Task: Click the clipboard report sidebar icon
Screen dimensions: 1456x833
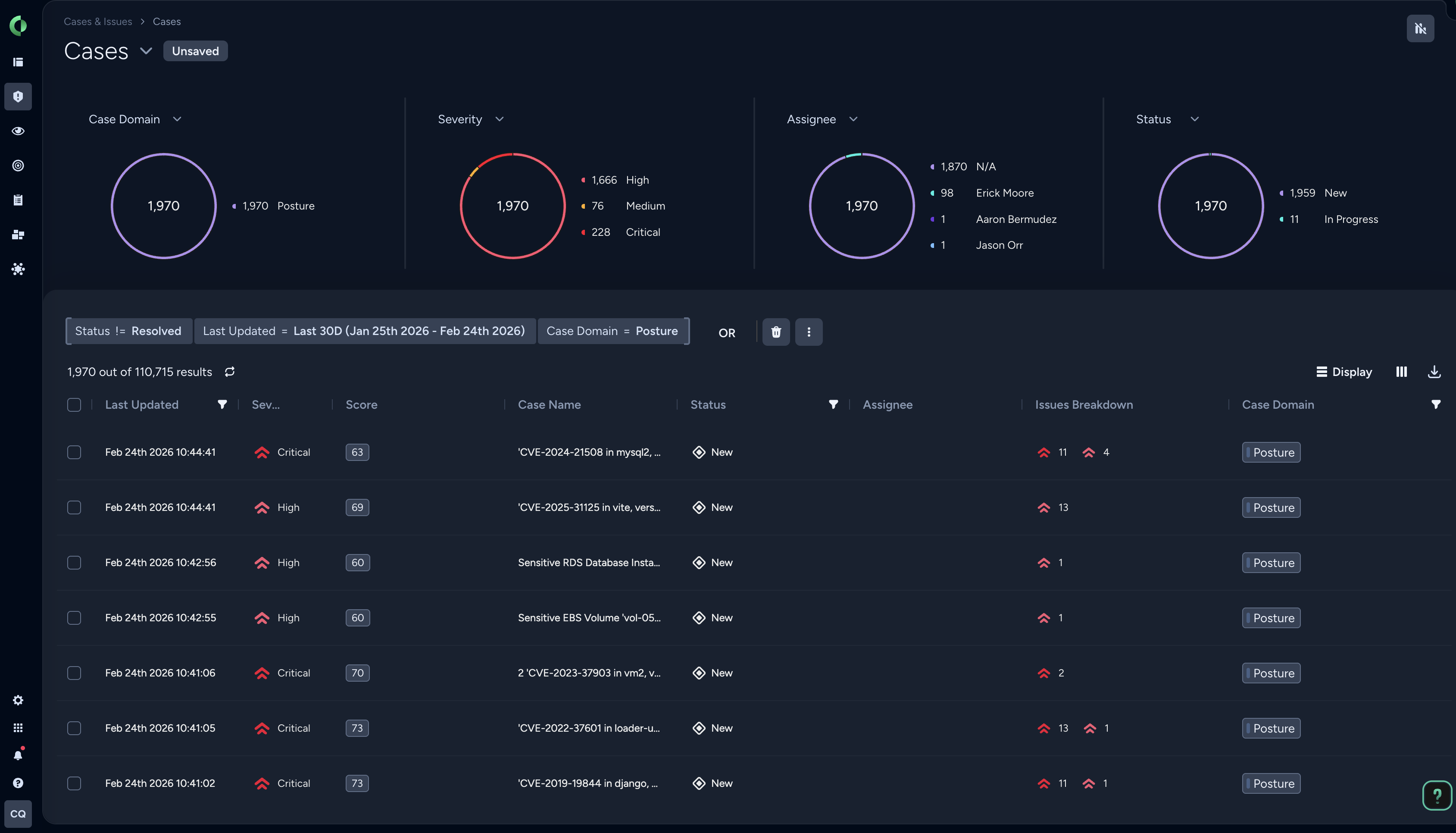Action: (x=18, y=200)
